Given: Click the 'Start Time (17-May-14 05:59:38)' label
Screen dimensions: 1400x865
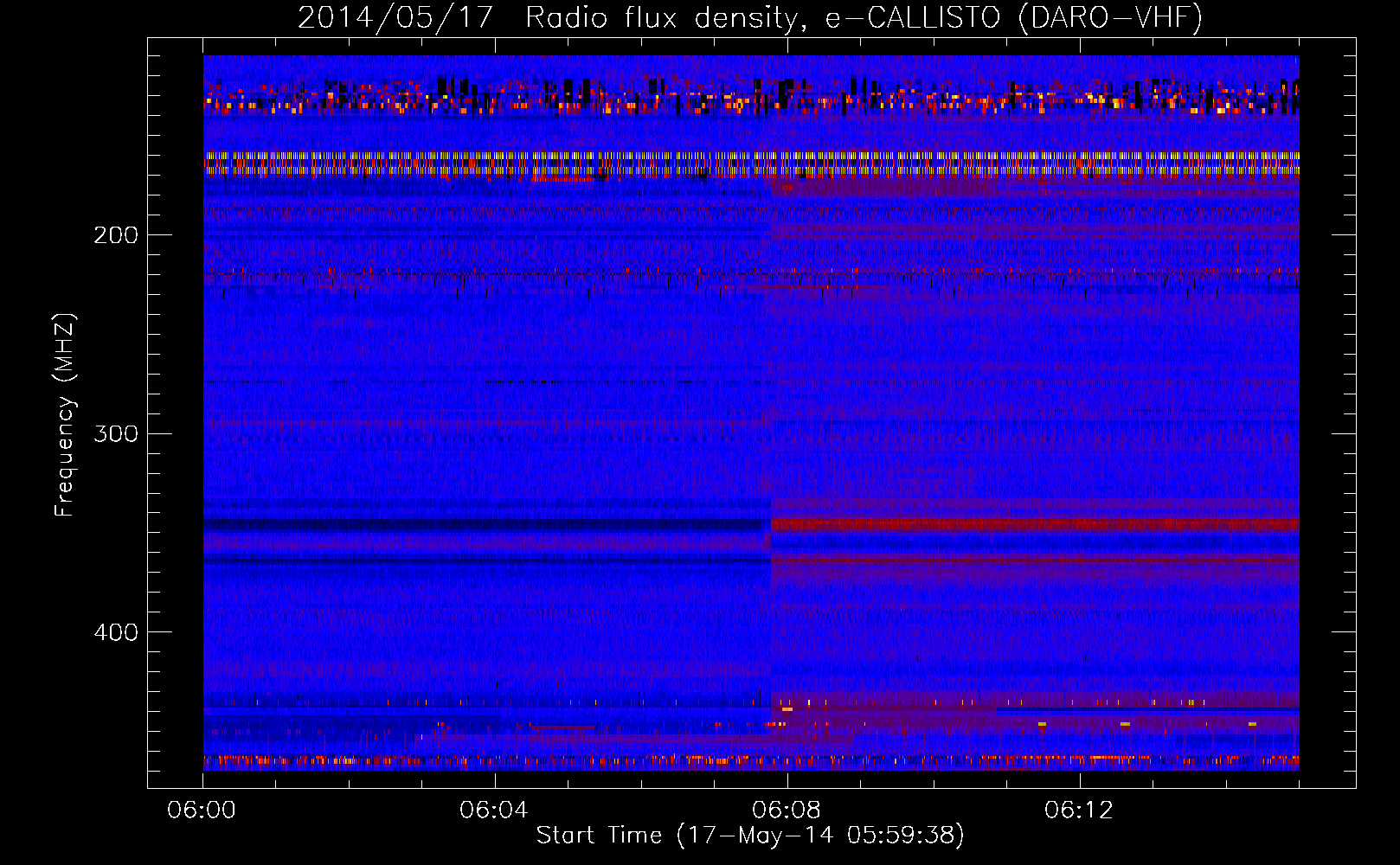Looking at the screenshot, I should (750, 836).
